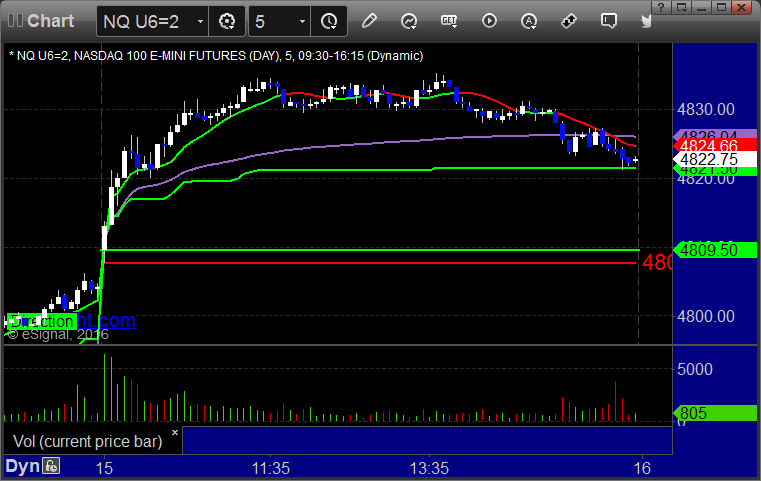Open the time template clock icon
Screen dimensions: 761x481
(x=329, y=21)
